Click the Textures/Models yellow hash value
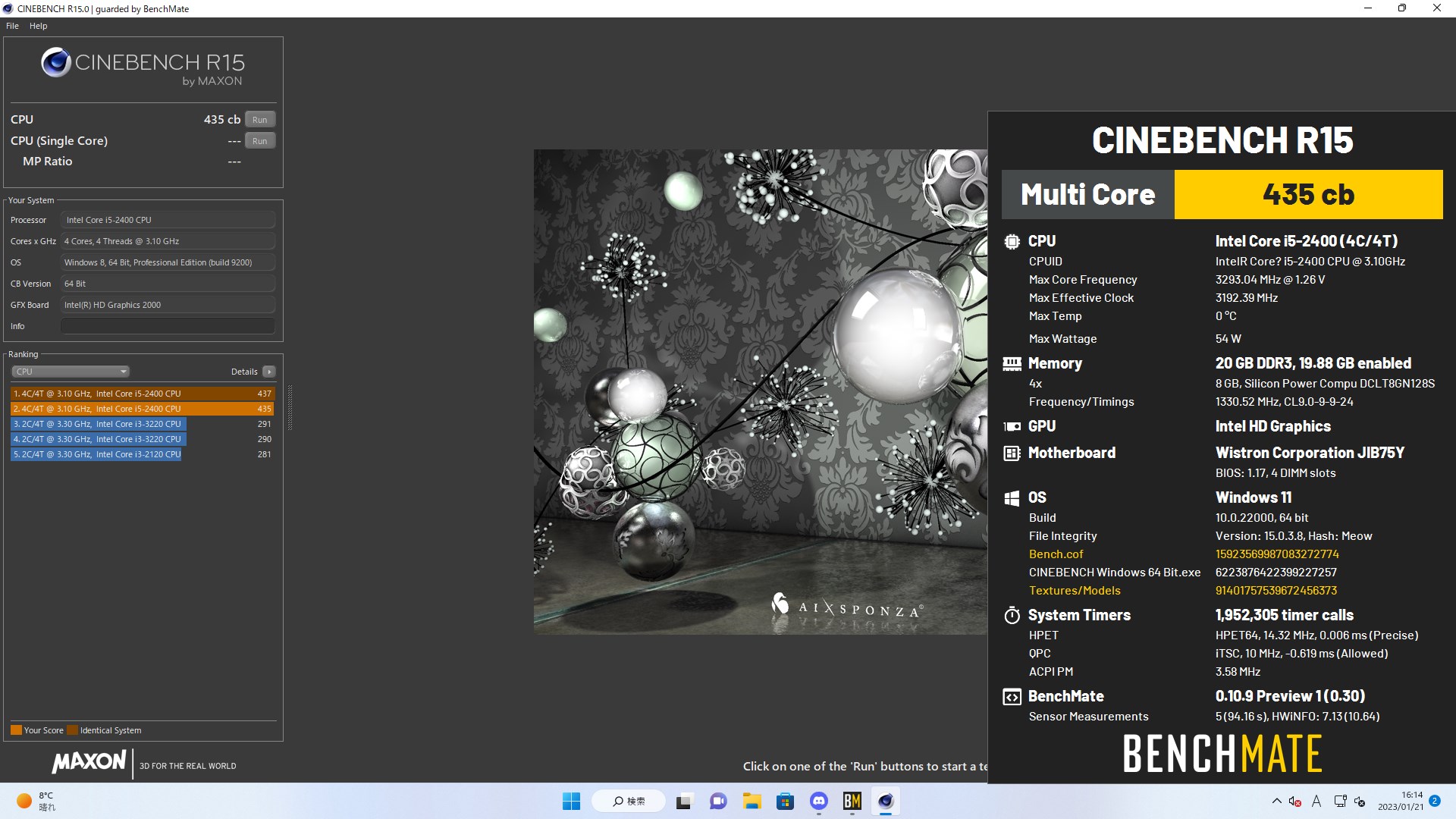This screenshot has width=1456, height=819. 1276,591
